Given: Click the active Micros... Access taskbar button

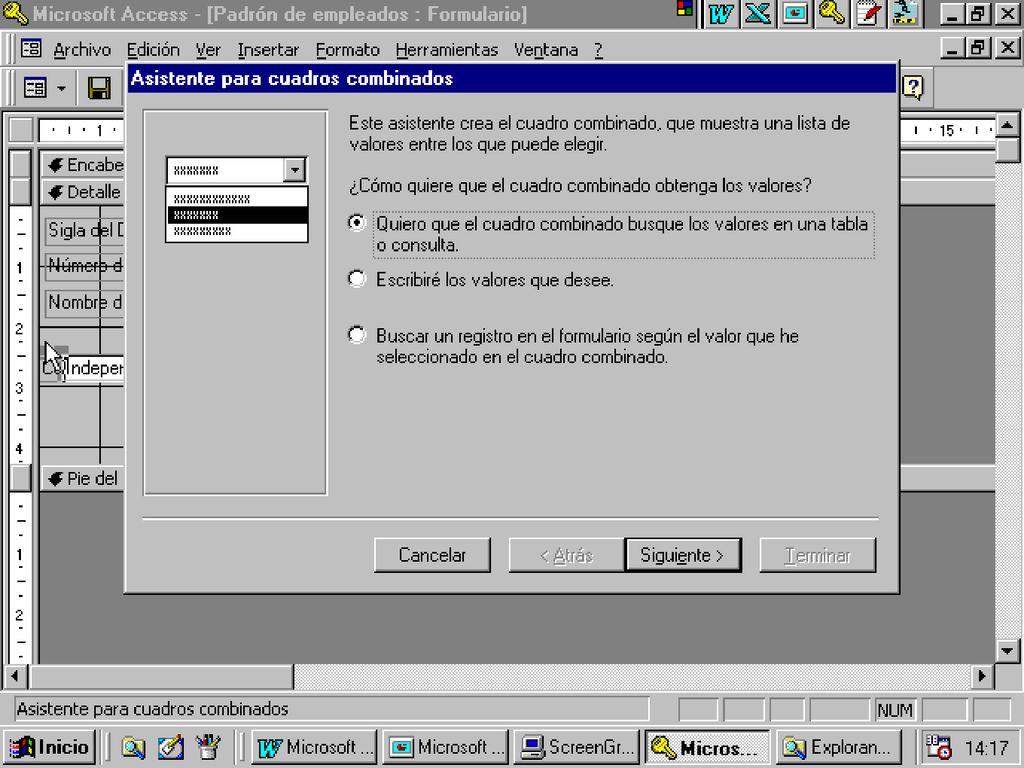Looking at the screenshot, I should point(707,748).
